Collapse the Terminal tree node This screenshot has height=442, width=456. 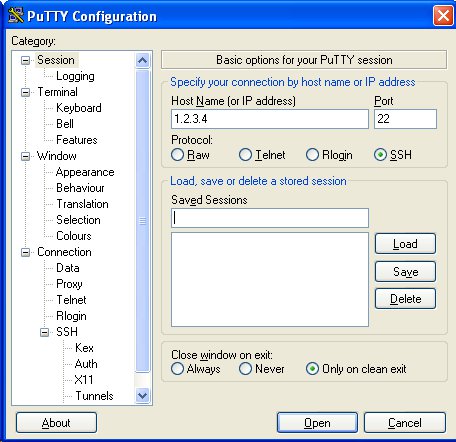point(25,92)
